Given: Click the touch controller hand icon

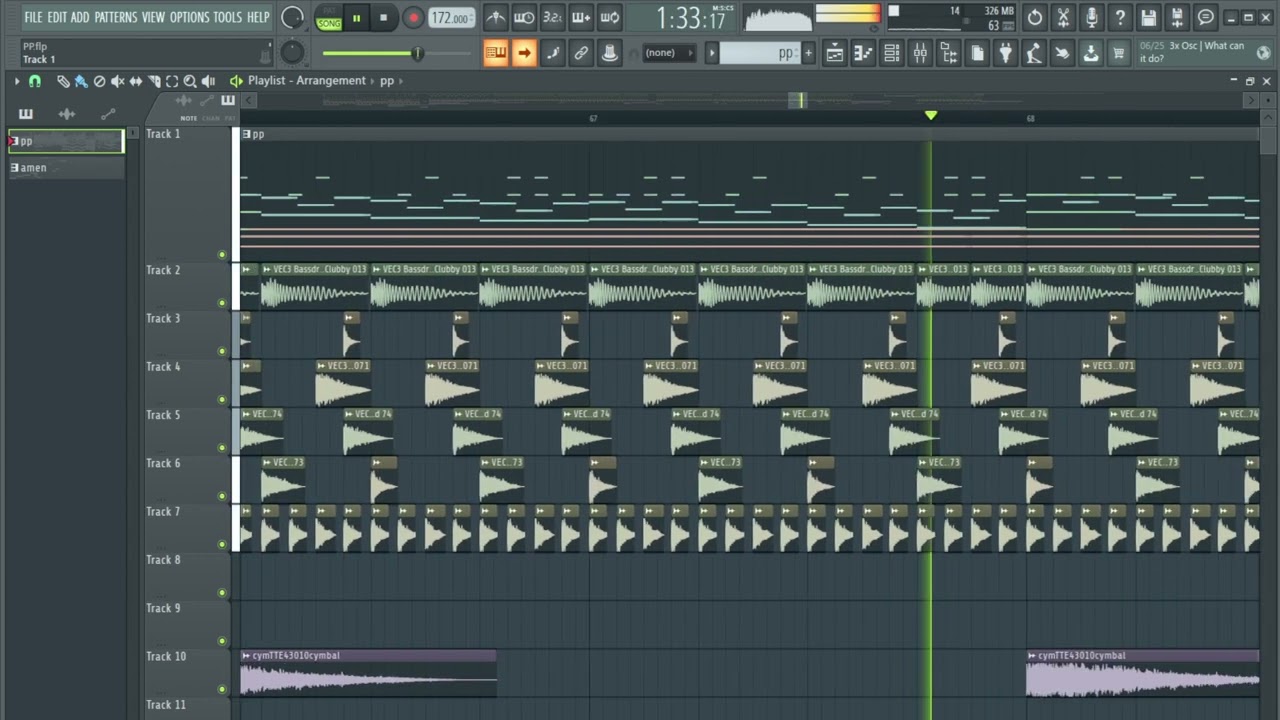Looking at the screenshot, I should tap(1062, 53).
